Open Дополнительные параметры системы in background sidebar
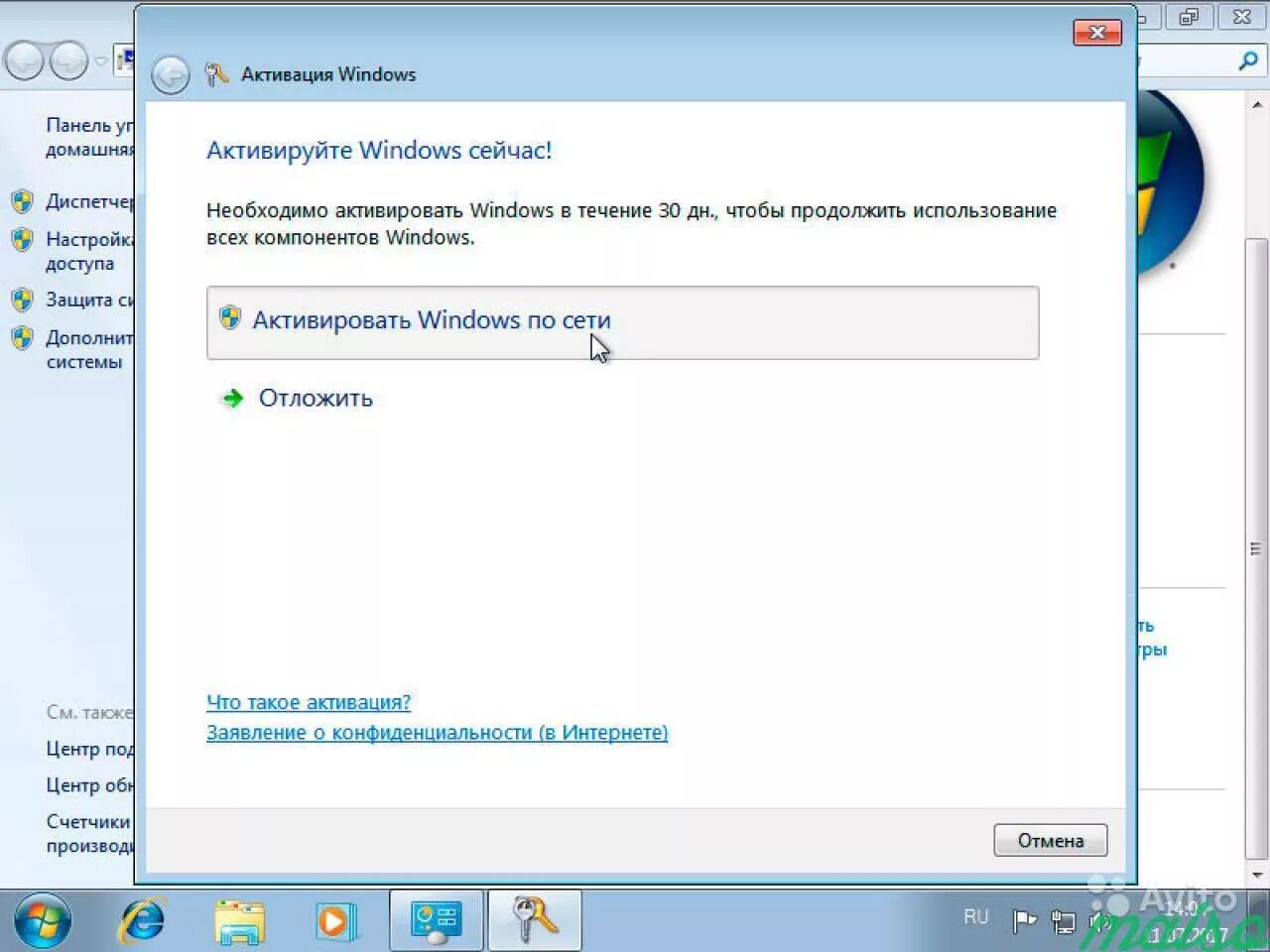This screenshot has height=952, width=1270. [89, 349]
